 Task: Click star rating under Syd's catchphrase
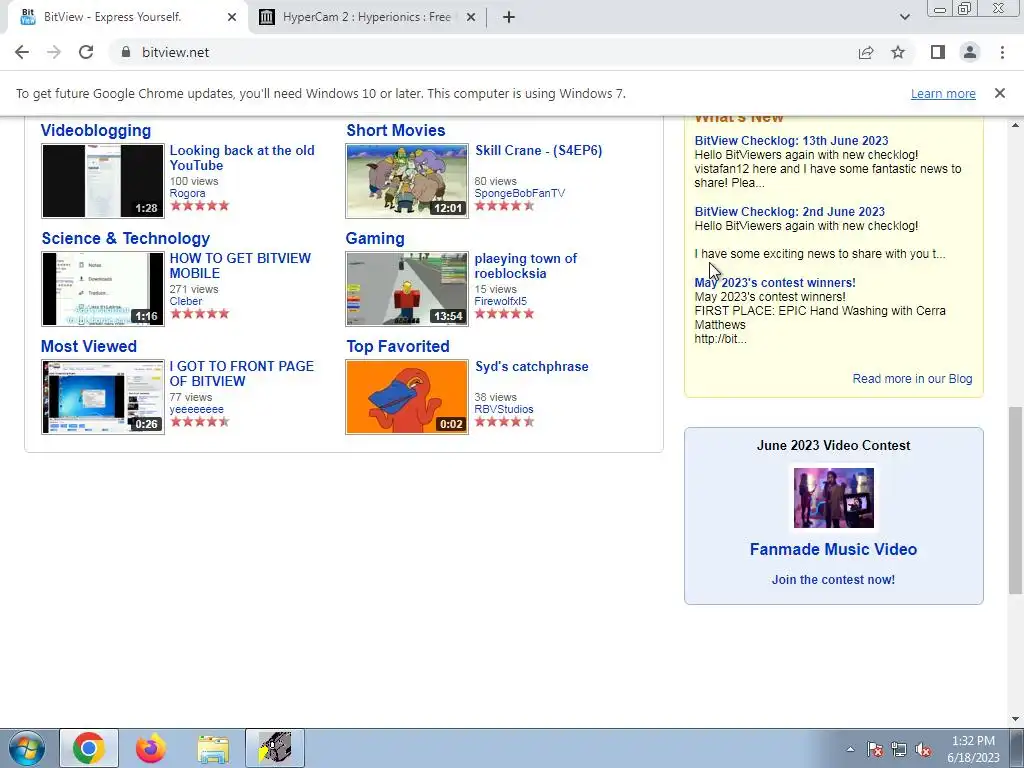coord(505,422)
